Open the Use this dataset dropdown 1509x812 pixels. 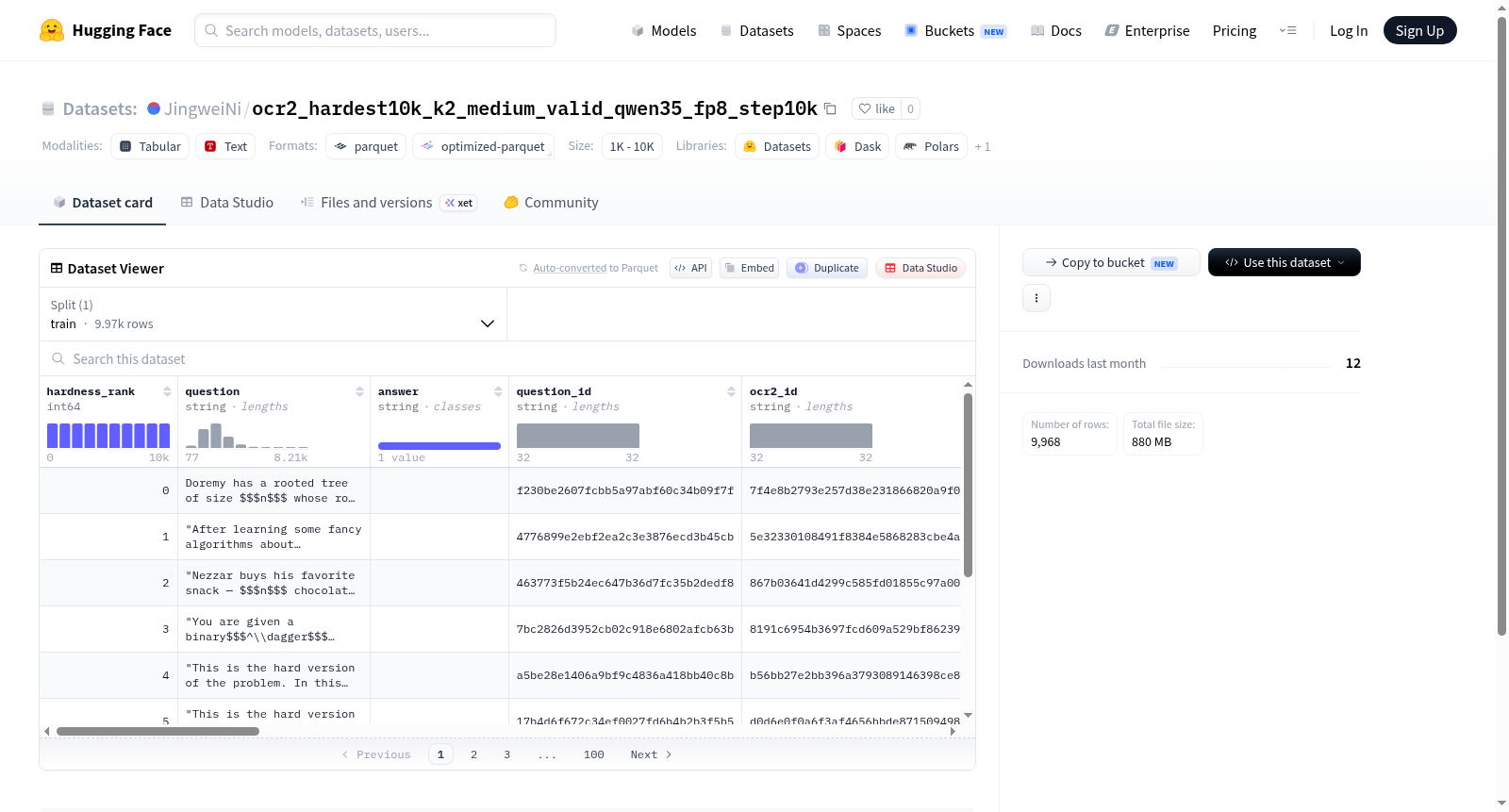[1284, 262]
